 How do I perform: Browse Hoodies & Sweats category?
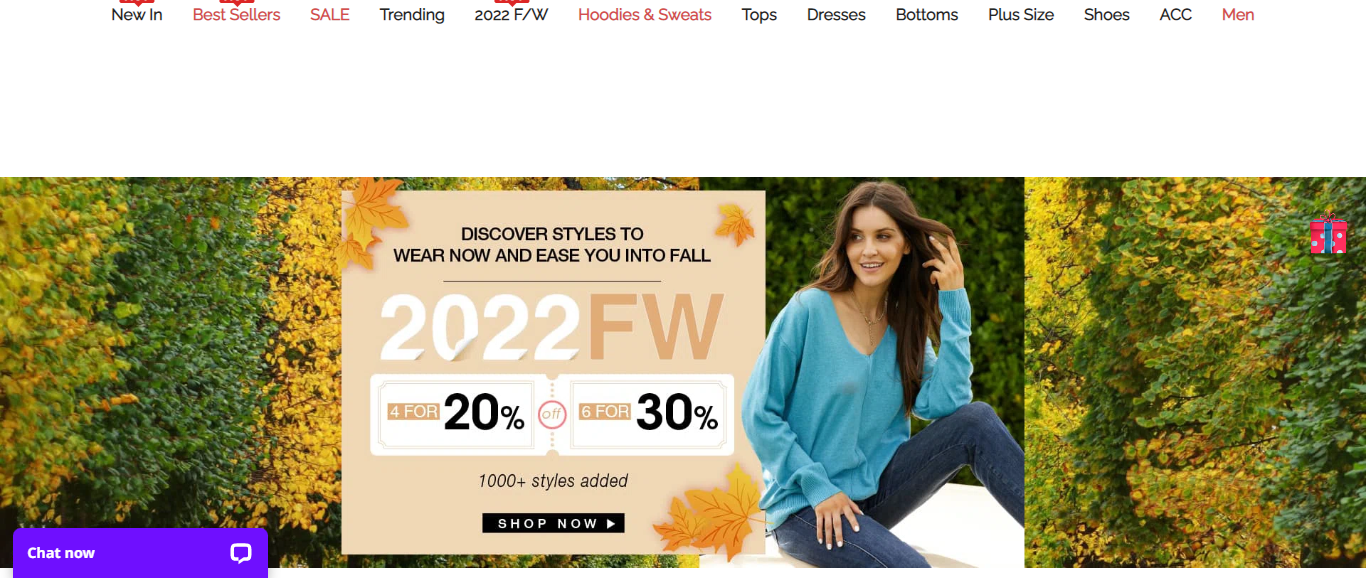click(x=645, y=15)
